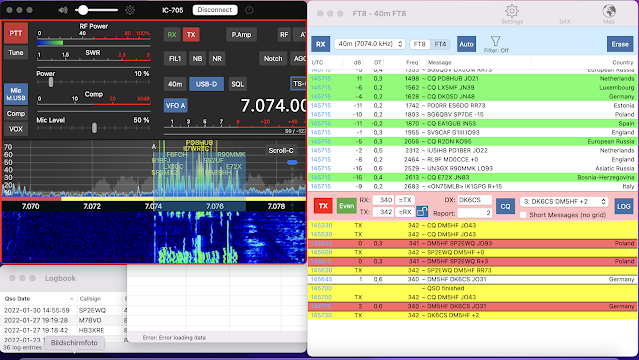Screen dimensions: 639x360
Task: Open the Map globe icon
Action: (x=609, y=11)
